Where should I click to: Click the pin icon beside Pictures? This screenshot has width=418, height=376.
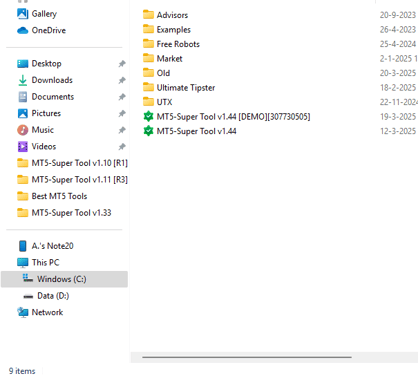click(x=122, y=114)
